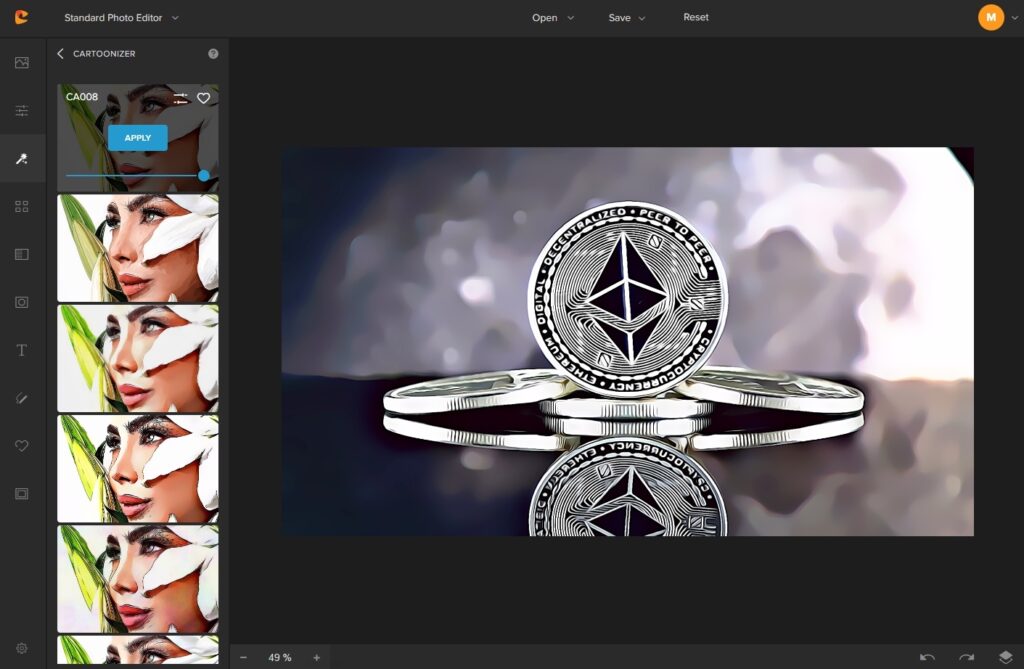Click the CARTOONIZER panel title

click(104, 54)
